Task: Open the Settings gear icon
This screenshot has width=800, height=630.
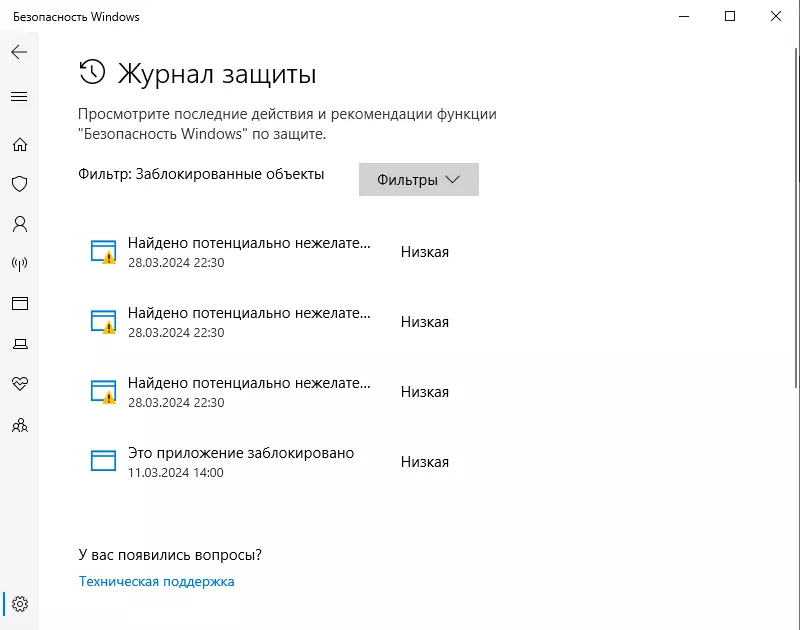Action: coord(20,604)
